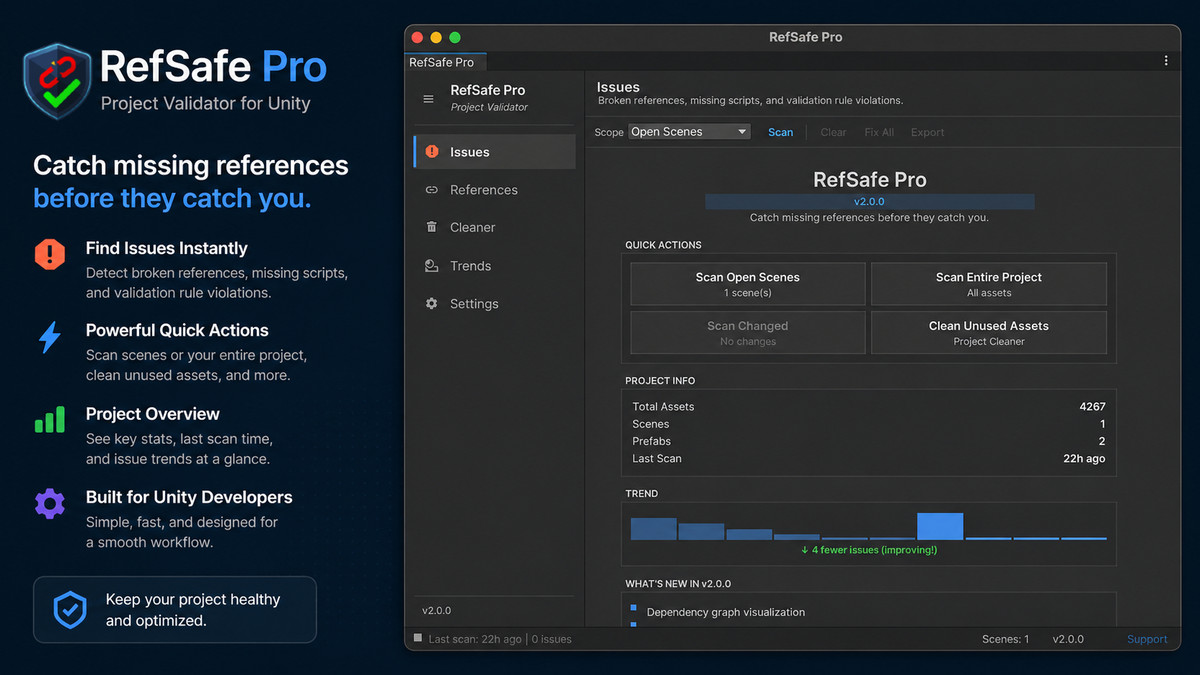Click '0 issues' in the status bar
This screenshot has width=1200, height=675.
(552, 639)
